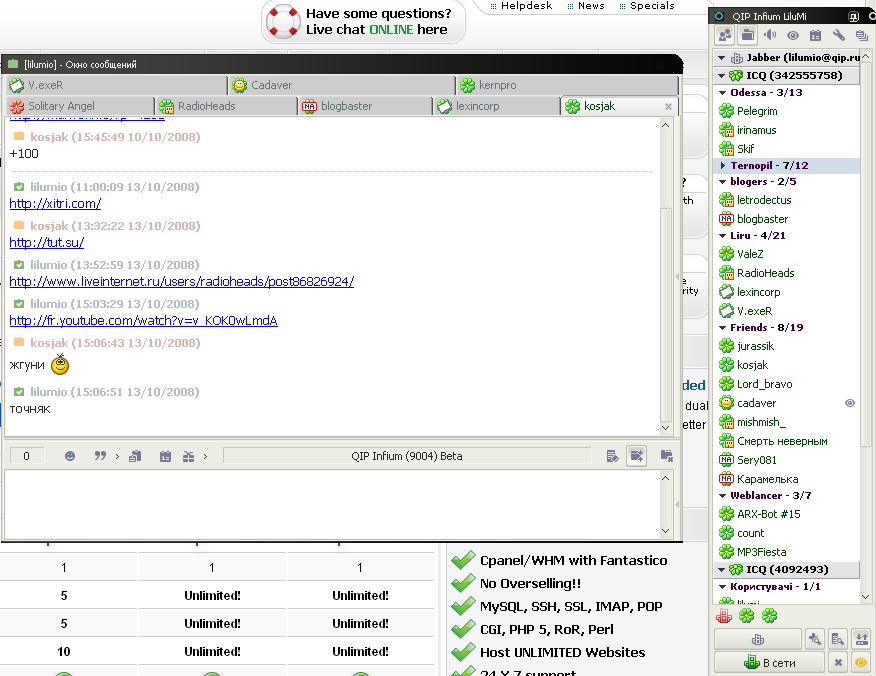Collapse the Odessa contact group

[x=722, y=93]
